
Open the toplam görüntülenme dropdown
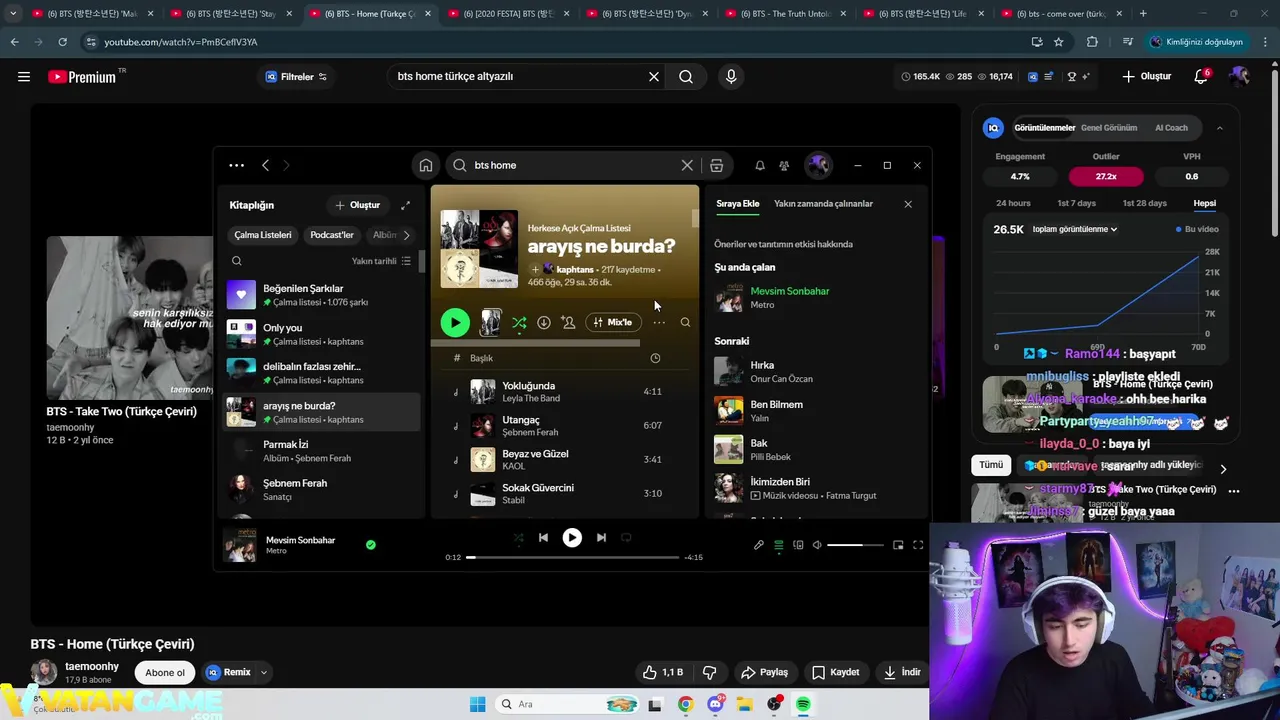1075,229
